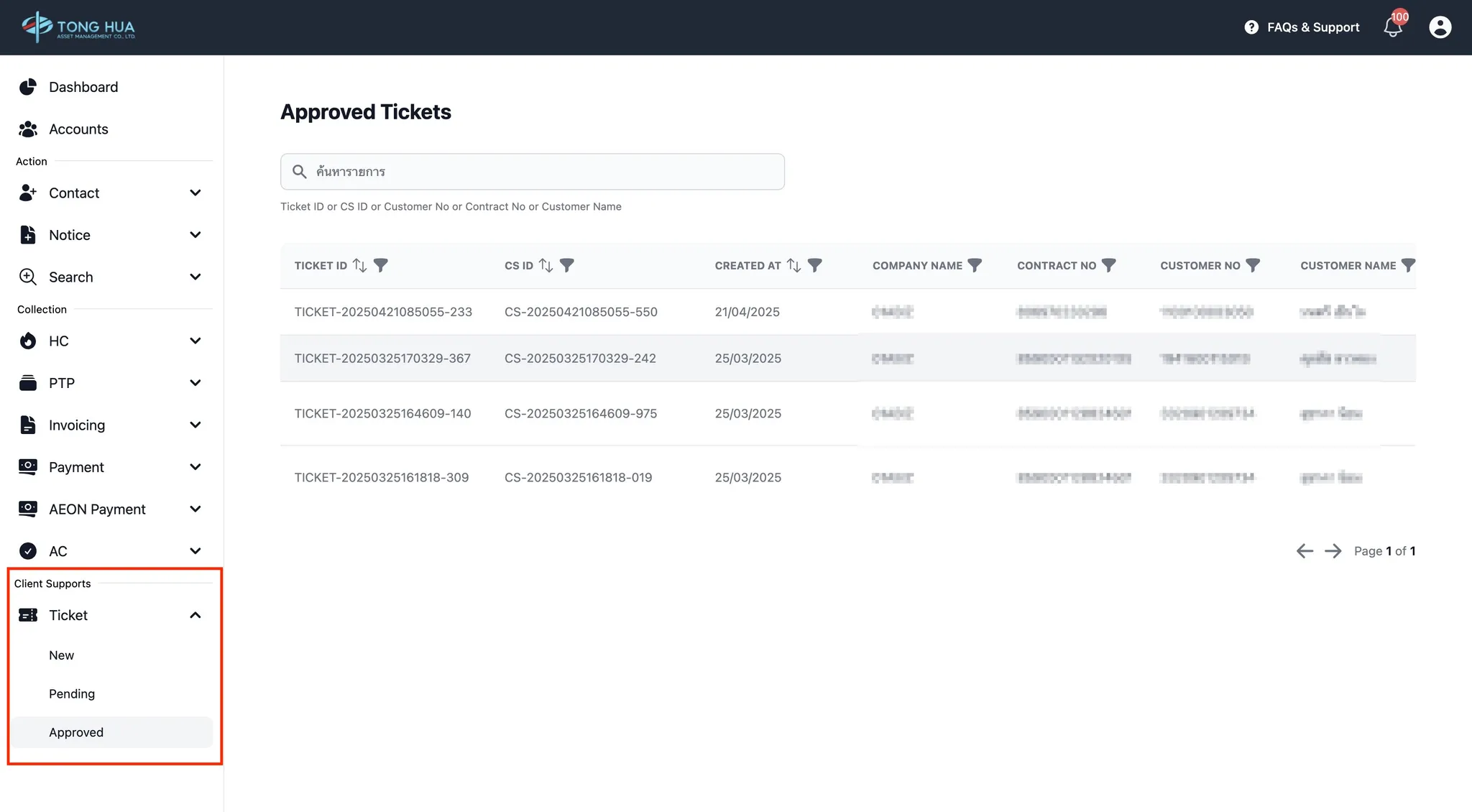Collapse the Ticket submenu chevron
This screenshot has width=1472, height=812.
(x=195, y=615)
